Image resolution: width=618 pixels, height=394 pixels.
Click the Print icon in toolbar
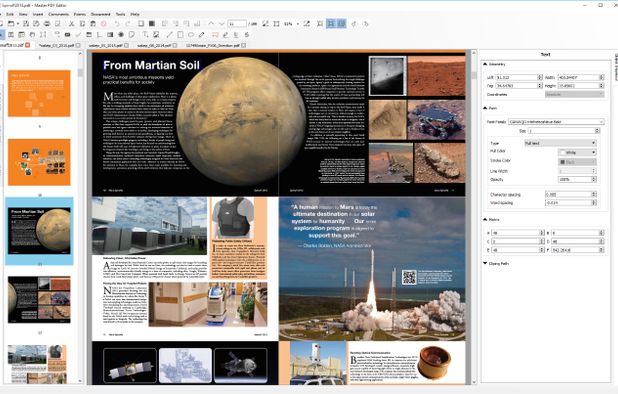[x=47, y=24]
